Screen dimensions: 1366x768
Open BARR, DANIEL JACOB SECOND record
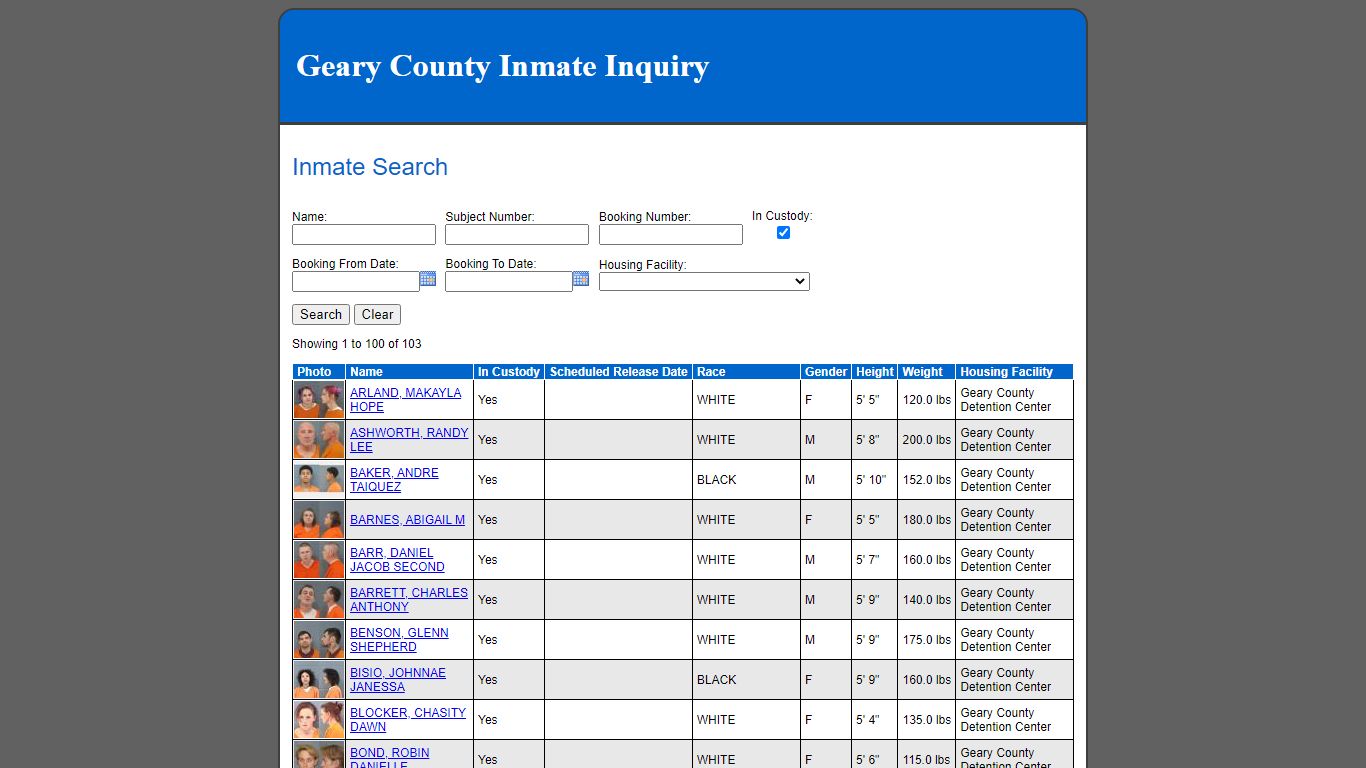397,560
